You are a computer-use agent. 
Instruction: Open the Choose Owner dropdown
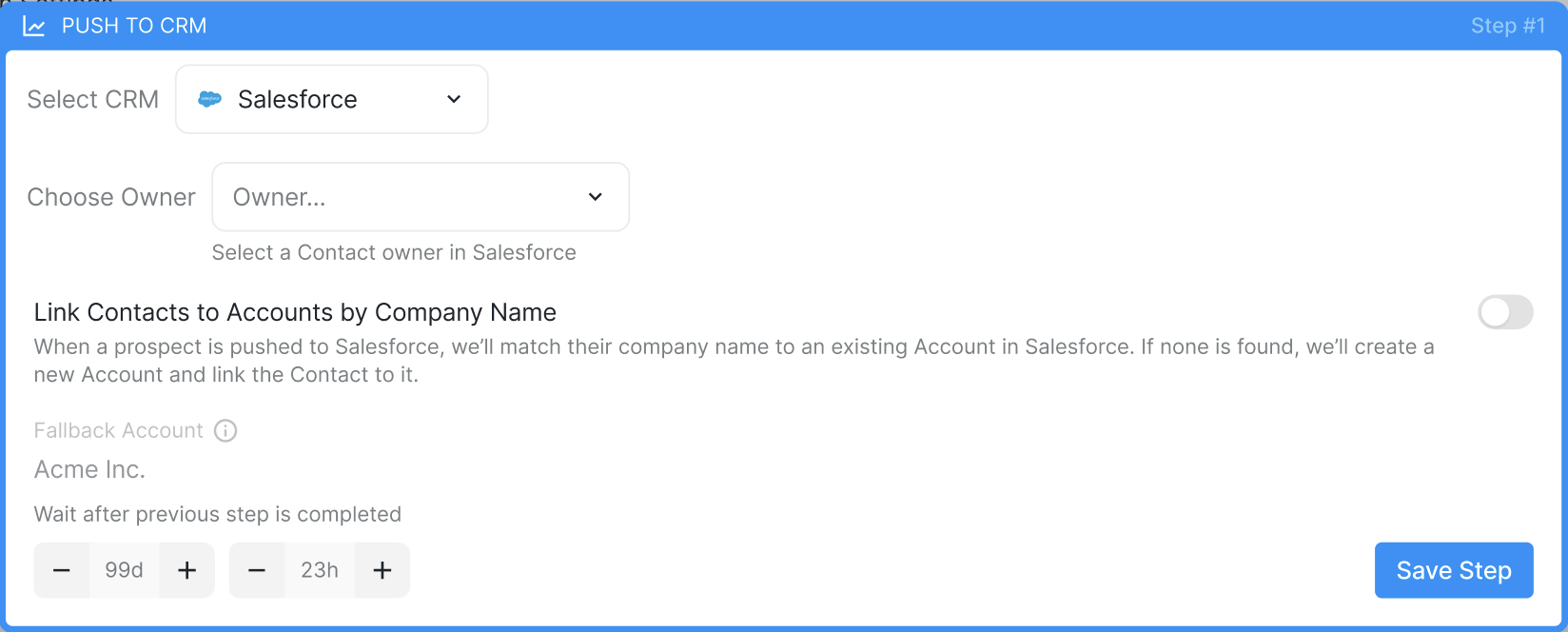click(420, 197)
